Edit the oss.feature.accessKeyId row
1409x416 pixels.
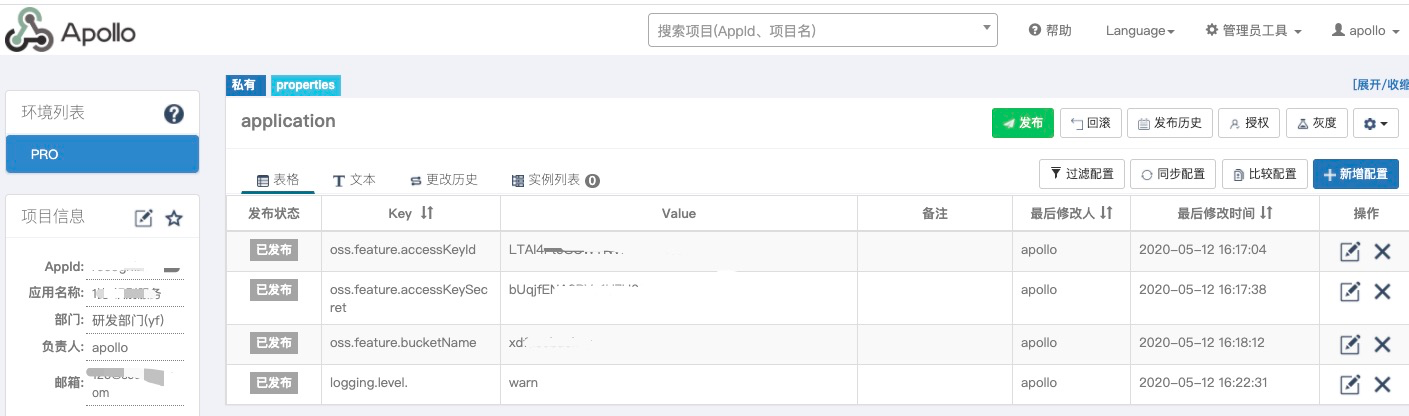(x=1350, y=251)
